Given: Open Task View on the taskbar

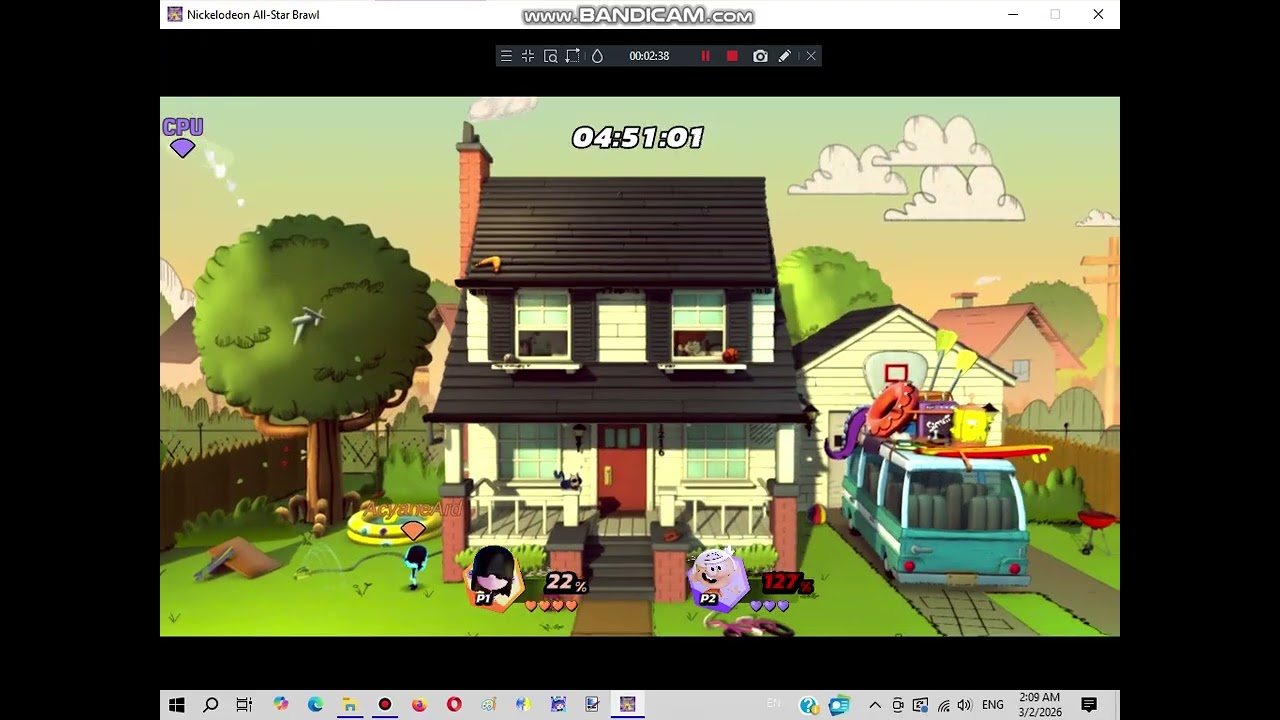Looking at the screenshot, I should [244, 705].
